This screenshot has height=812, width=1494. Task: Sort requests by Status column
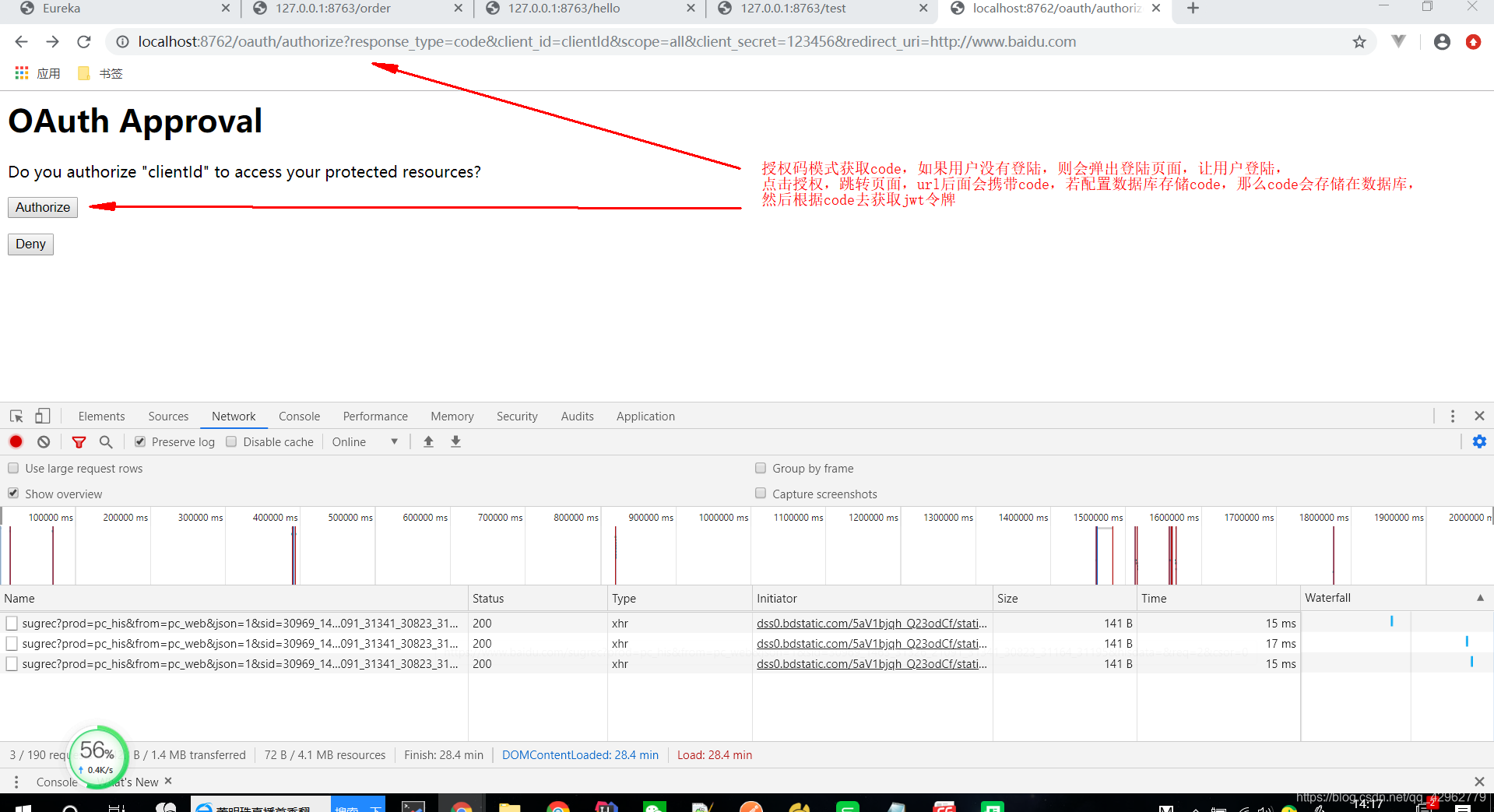click(x=537, y=598)
